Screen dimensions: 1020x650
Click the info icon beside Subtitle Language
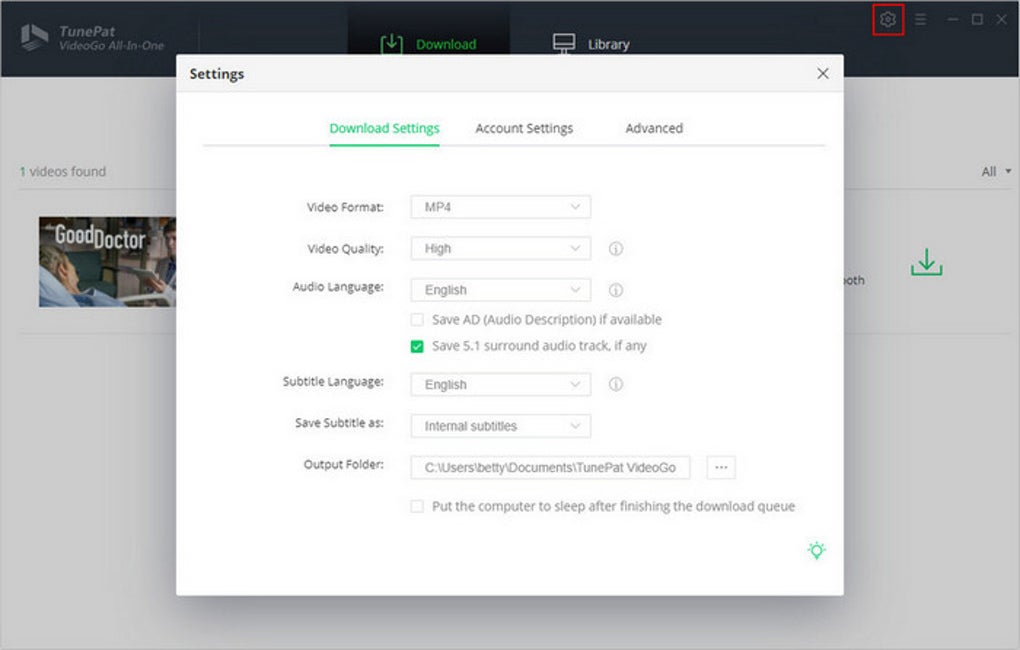(x=616, y=384)
